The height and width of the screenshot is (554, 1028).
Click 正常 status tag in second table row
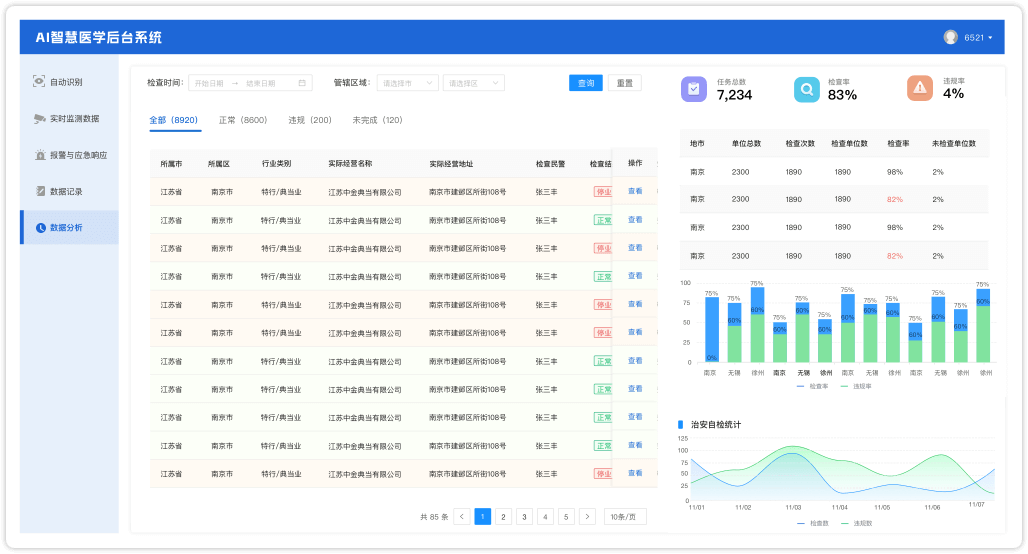pos(603,220)
